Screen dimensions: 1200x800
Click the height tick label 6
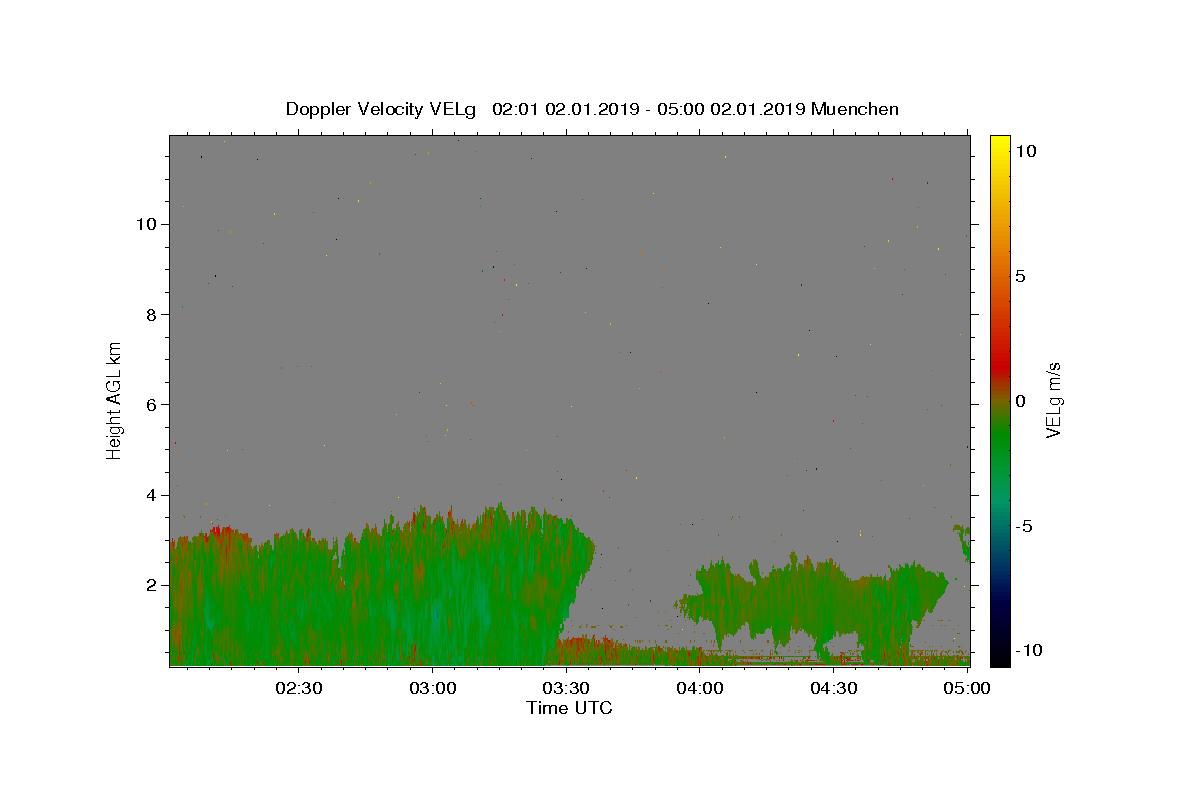click(151, 405)
